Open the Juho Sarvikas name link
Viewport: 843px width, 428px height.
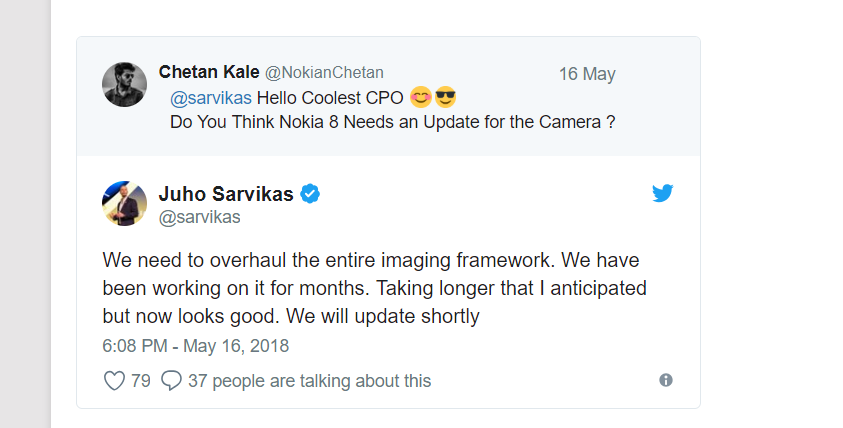226,194
